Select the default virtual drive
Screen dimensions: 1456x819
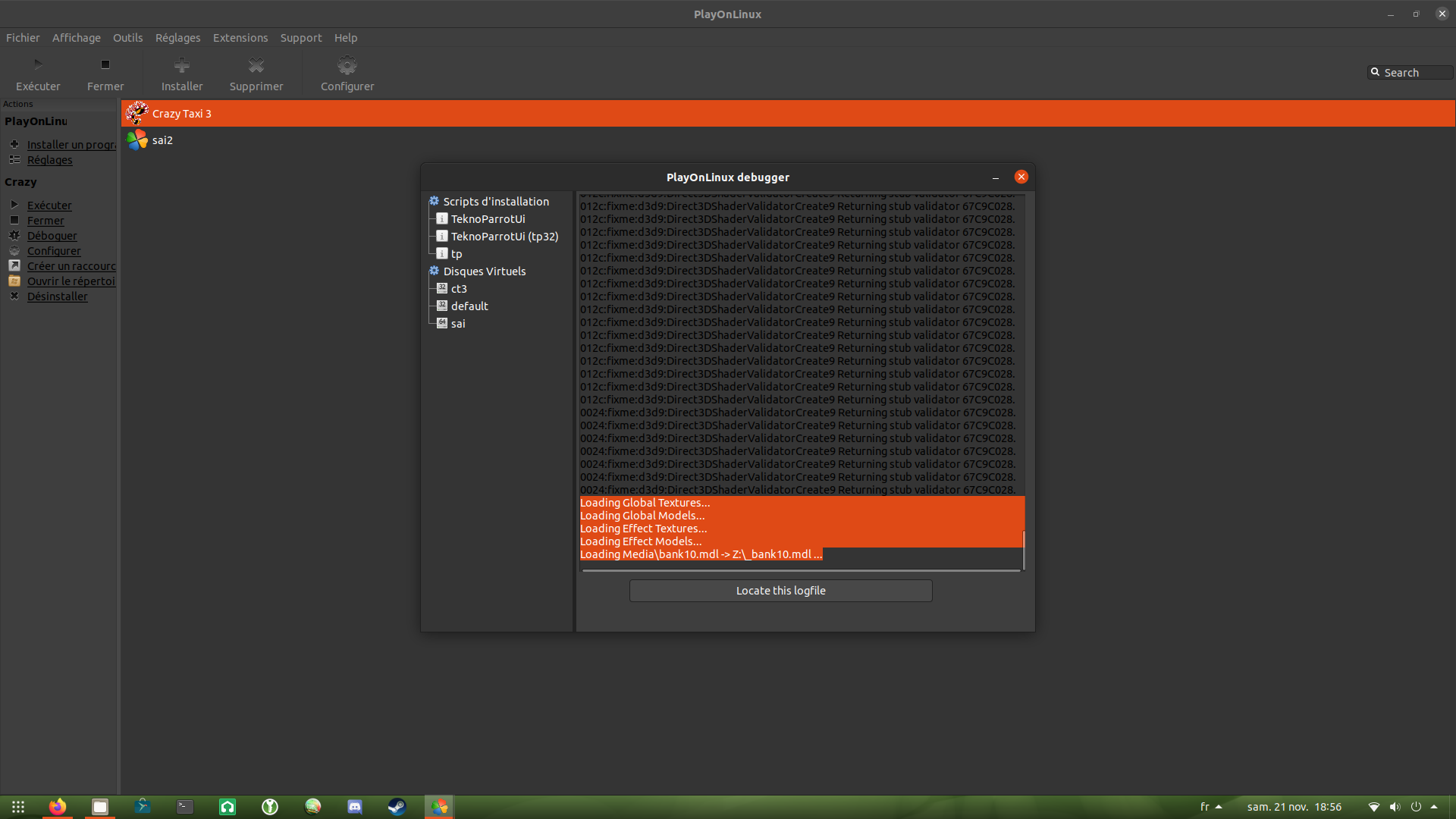pos(469,306)
